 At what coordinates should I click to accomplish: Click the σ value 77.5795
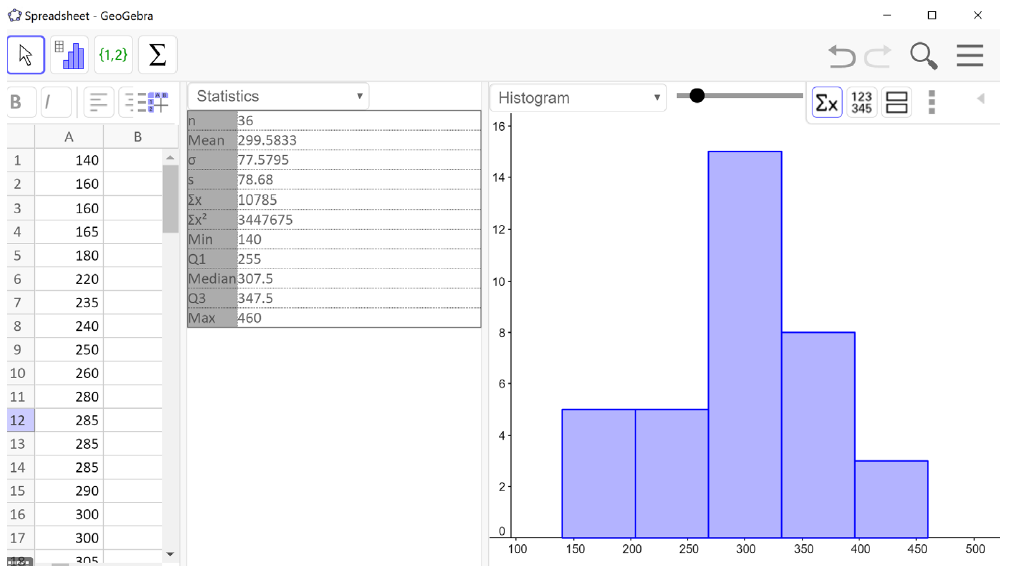coord(263,160)
